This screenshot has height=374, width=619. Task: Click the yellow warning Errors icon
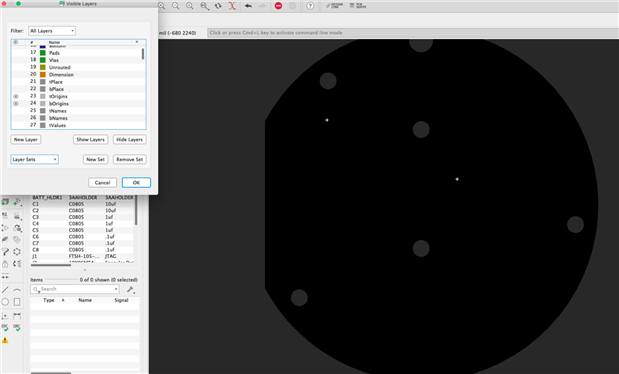pyautogui.click(x=5, y=340)
